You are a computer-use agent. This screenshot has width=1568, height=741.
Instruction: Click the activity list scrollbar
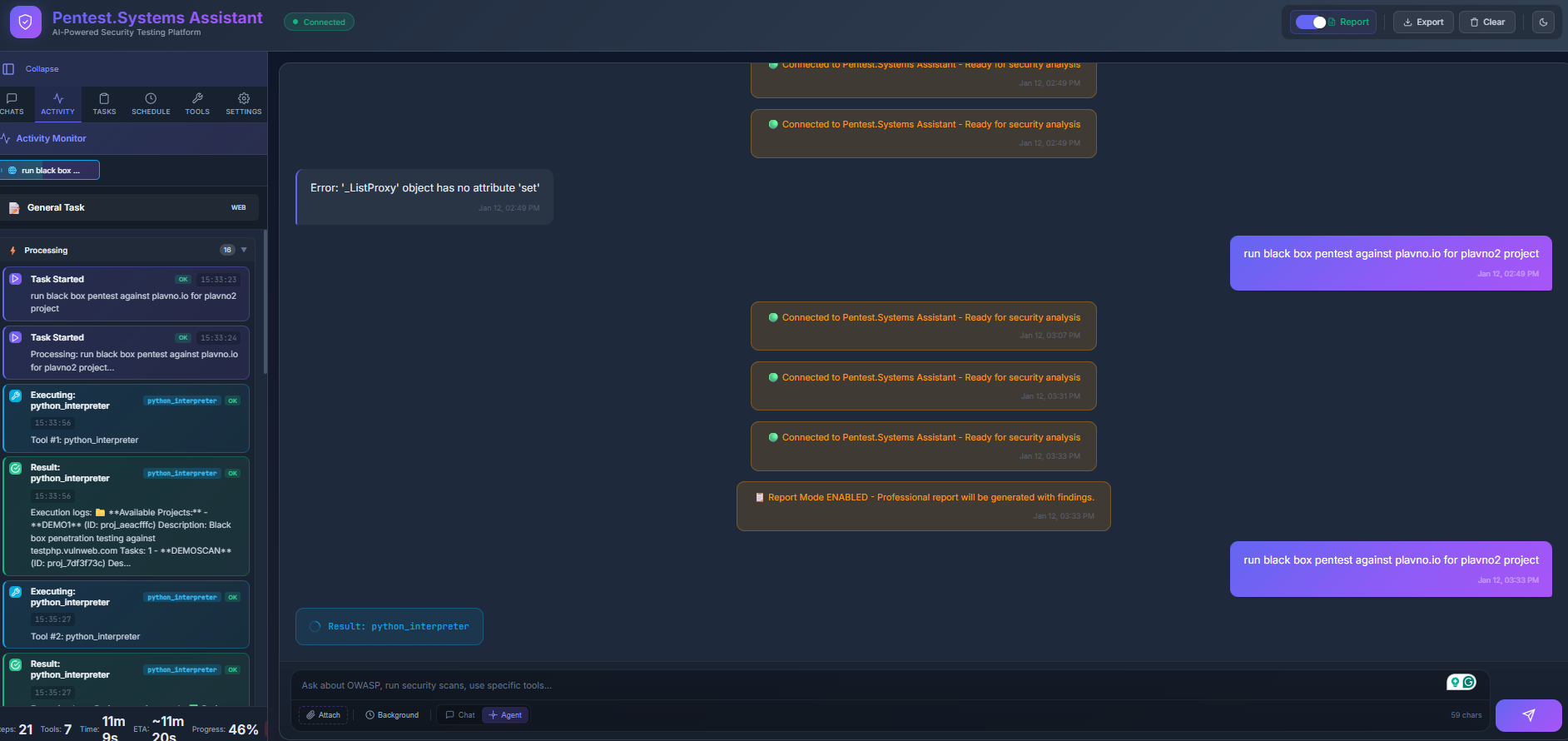(265, 302)
